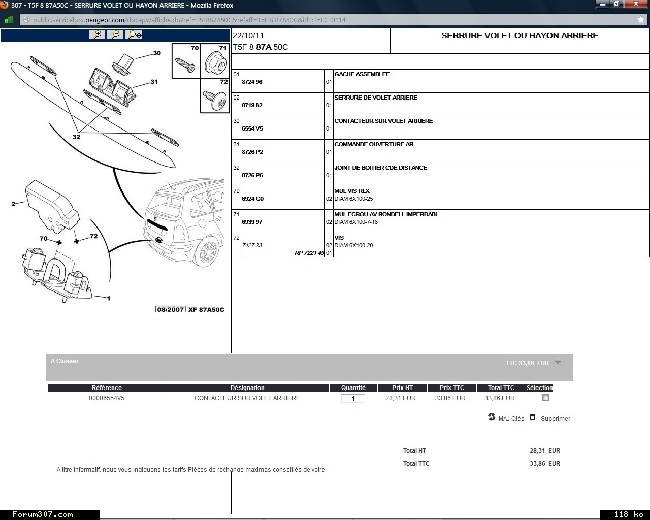This screenshot has height=520, width=650.
Task: Click the MAJ Qtés link
Action: pyautogui.click(x=511, y=418)
